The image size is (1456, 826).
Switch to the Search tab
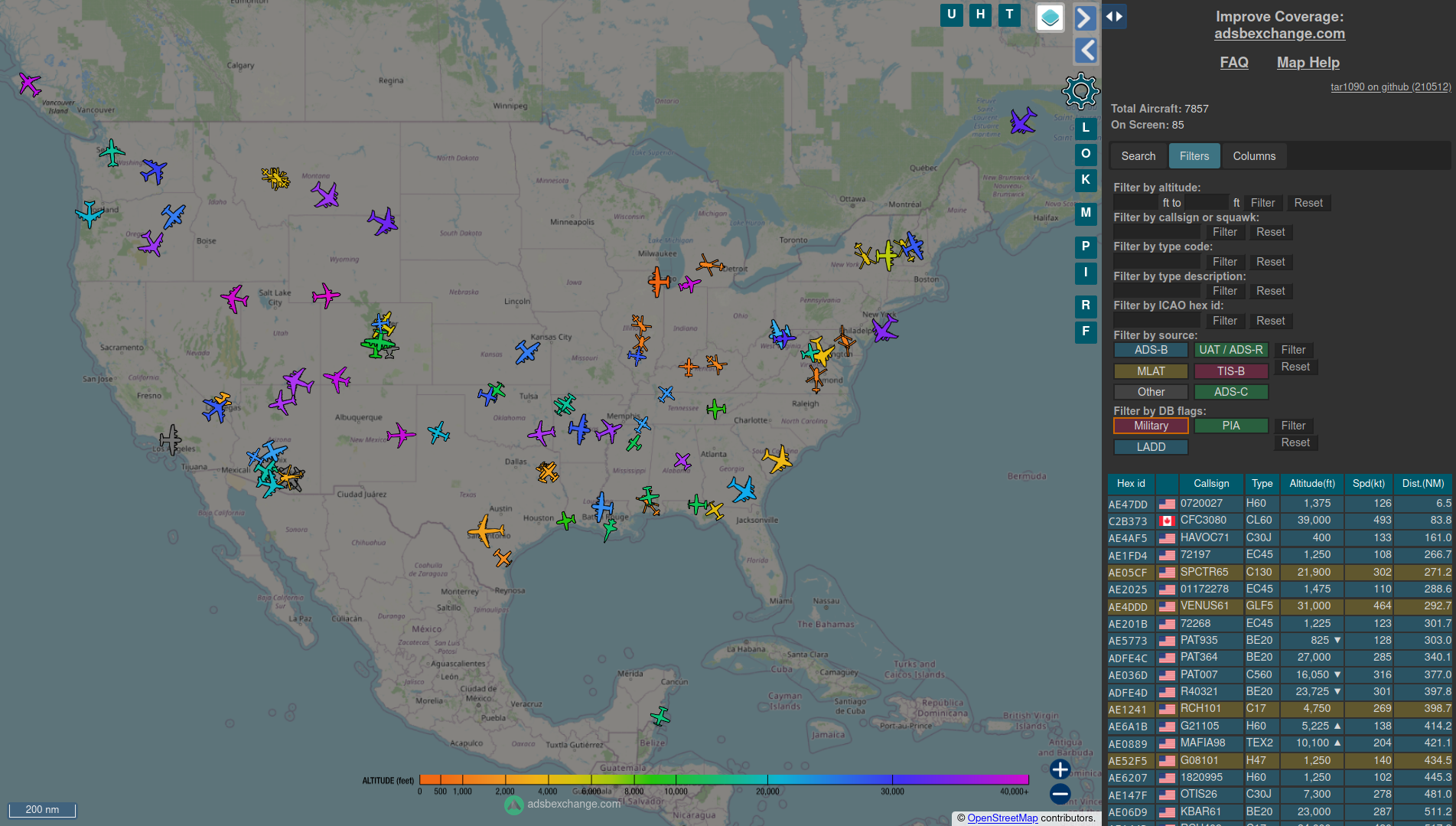1138,156
